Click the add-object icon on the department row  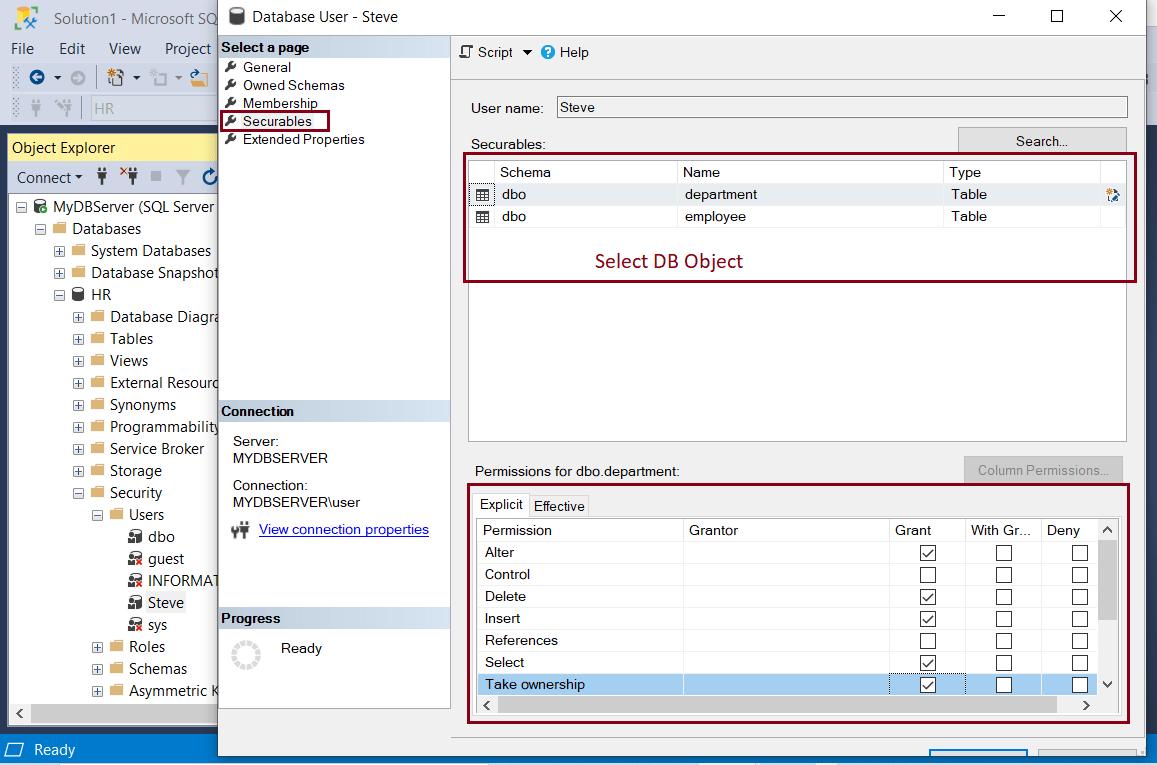pos(1112,194)
